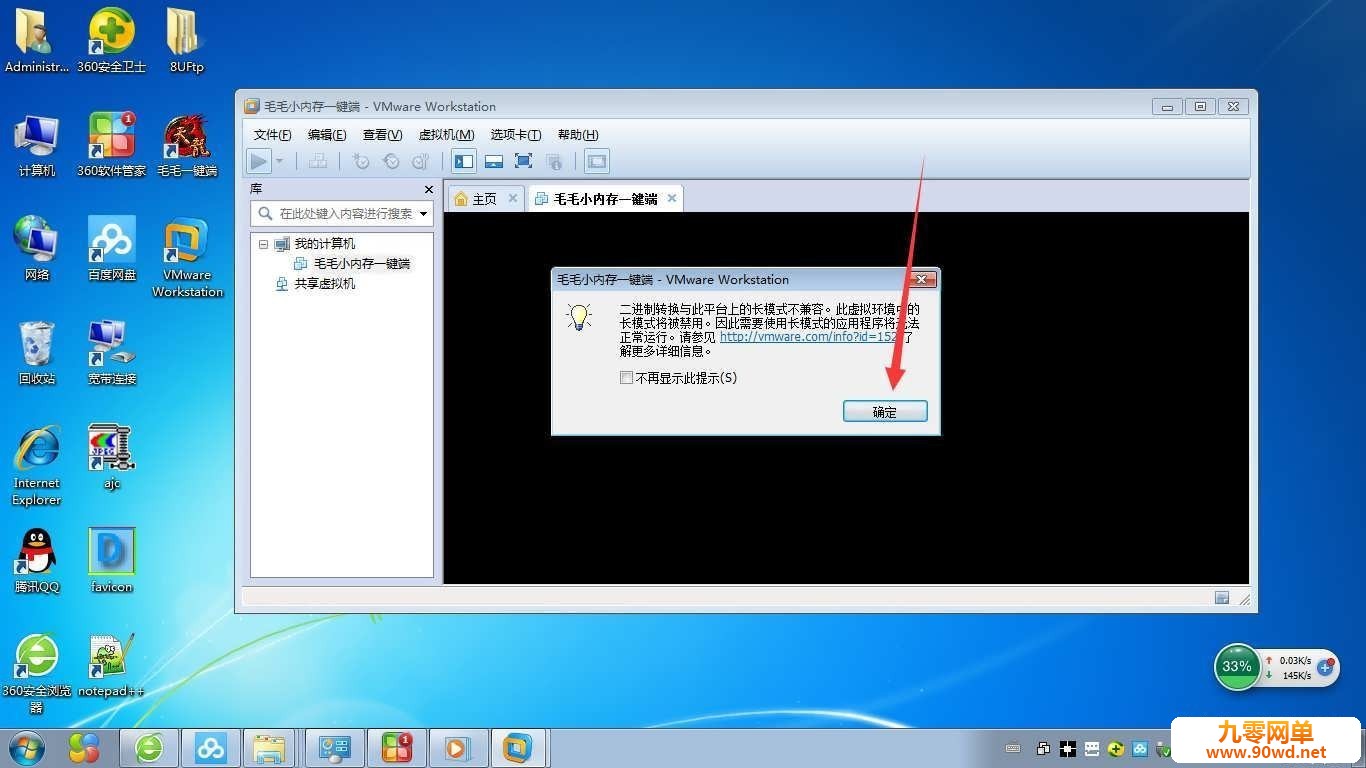This screenshot has height=768, width=1366.
Task: Enter full screen mode via toolbar icon
Action: pyautogui.click(x=523, y=161)
